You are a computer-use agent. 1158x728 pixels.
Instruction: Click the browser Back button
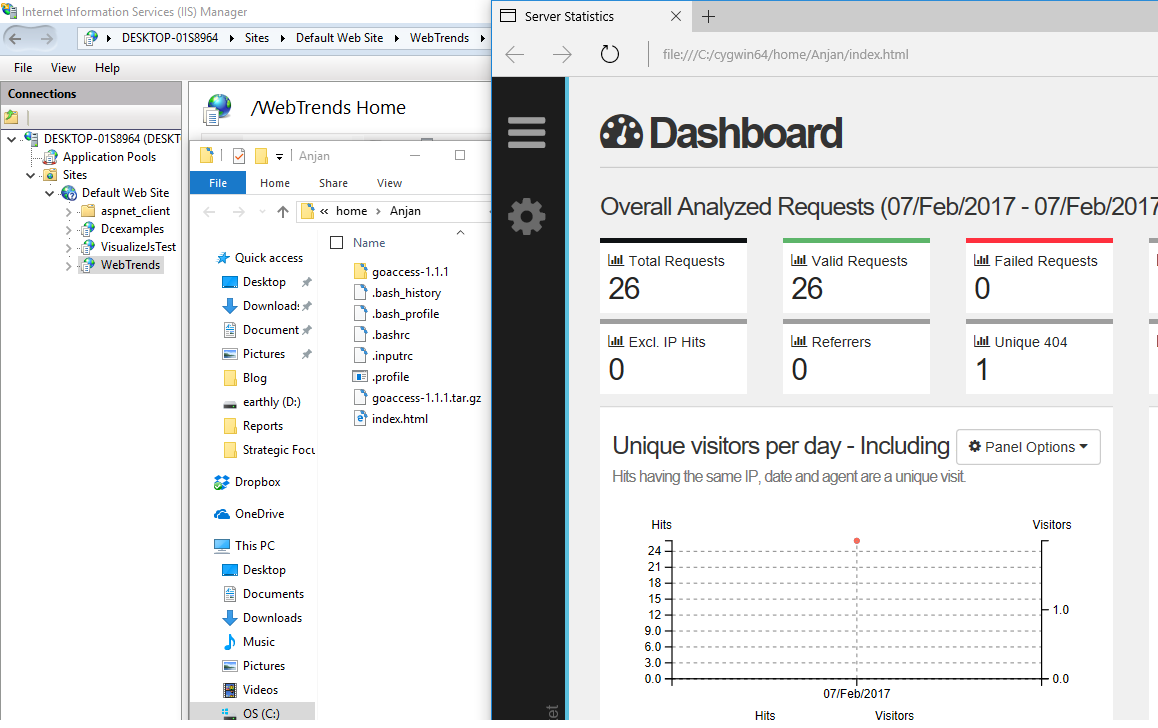(514, 54)
